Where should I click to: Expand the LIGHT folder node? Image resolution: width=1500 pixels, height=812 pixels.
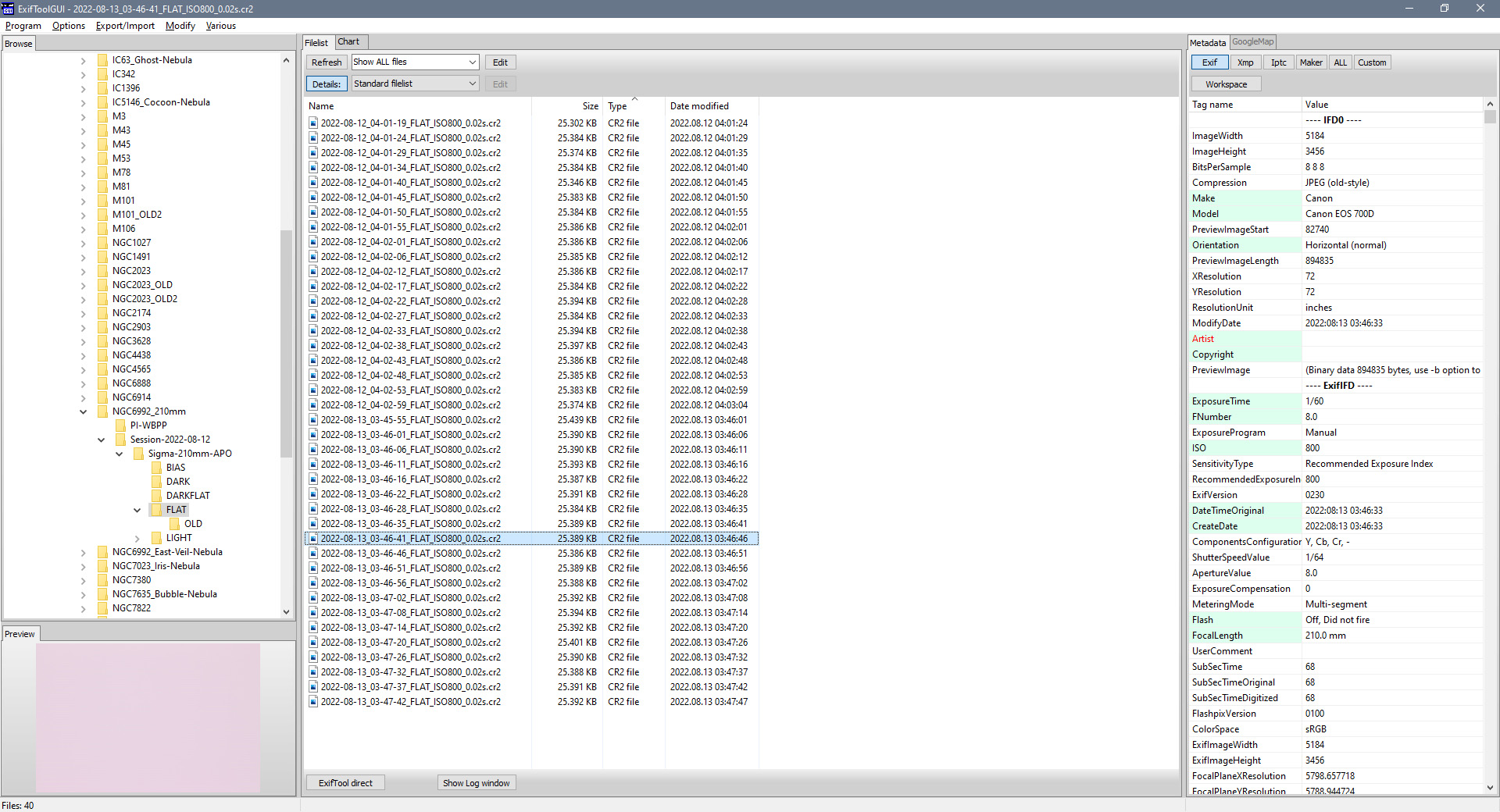(x=137, y=538)
